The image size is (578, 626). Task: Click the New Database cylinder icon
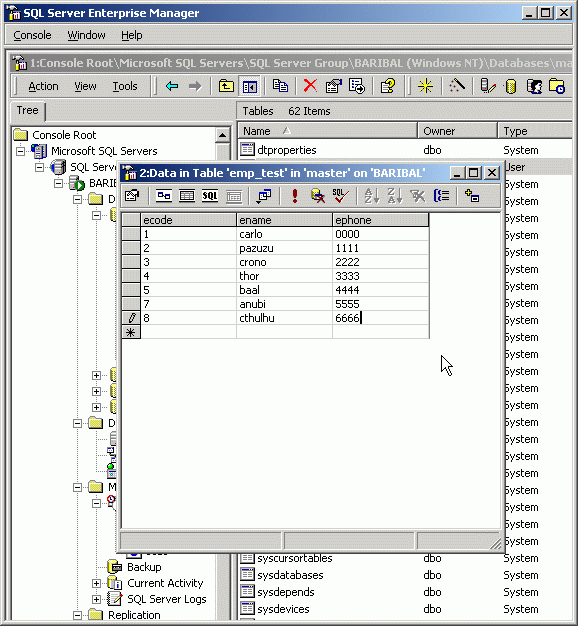[511, 86]
